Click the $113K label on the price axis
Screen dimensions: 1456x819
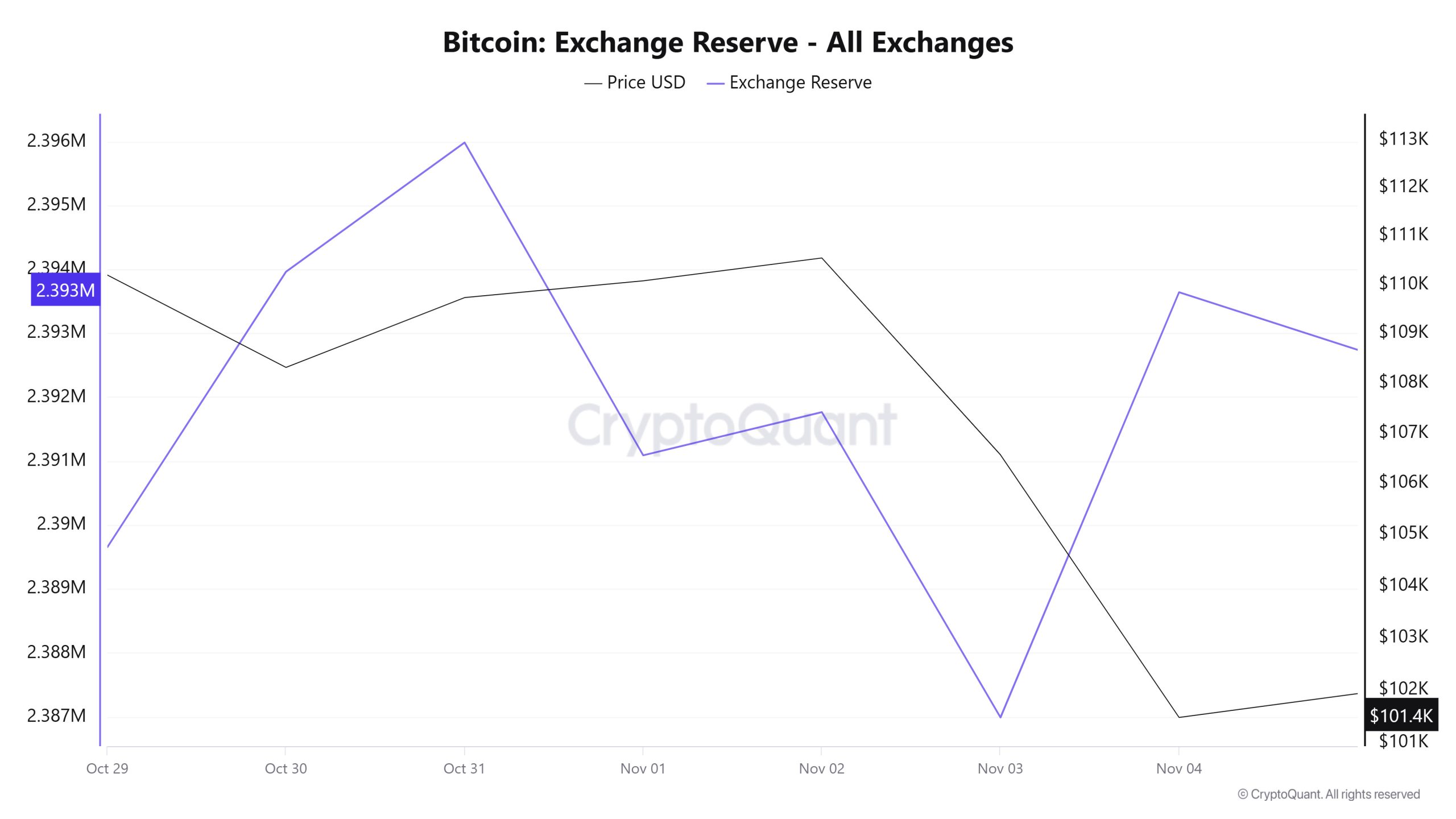pyautogui.click(x=1403, y=138)
